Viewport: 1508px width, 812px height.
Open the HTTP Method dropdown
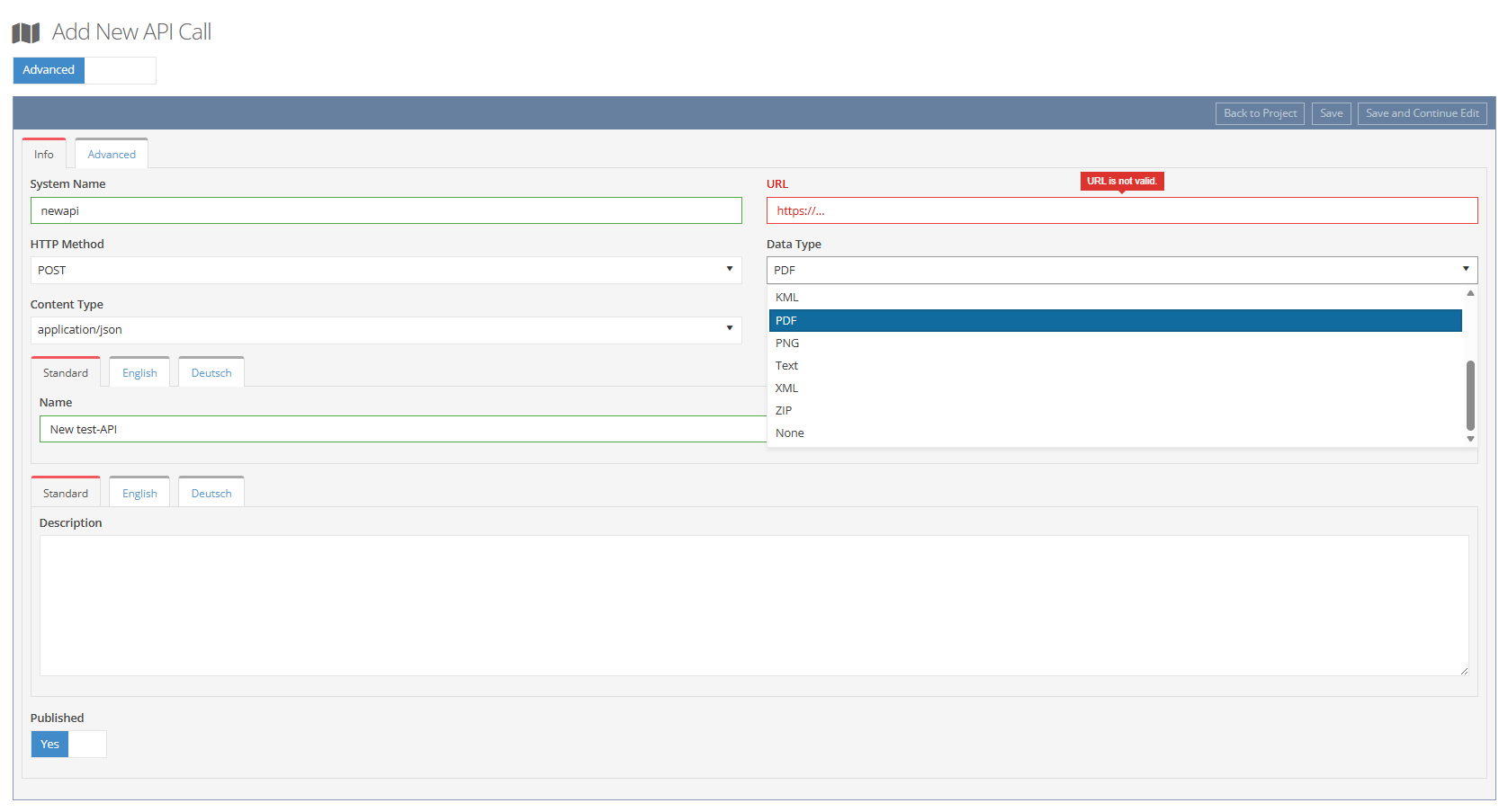(x=385, y=271)
